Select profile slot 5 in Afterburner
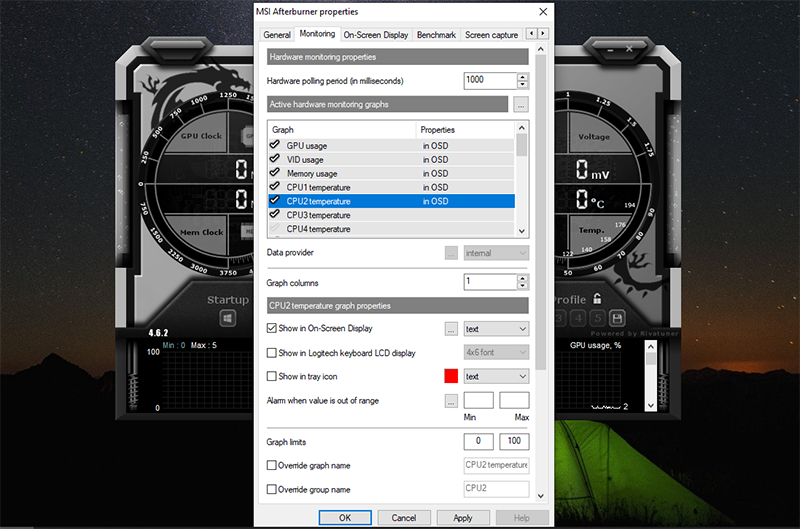The width and height of the screenshot is (800, 529). click(597, 319)
